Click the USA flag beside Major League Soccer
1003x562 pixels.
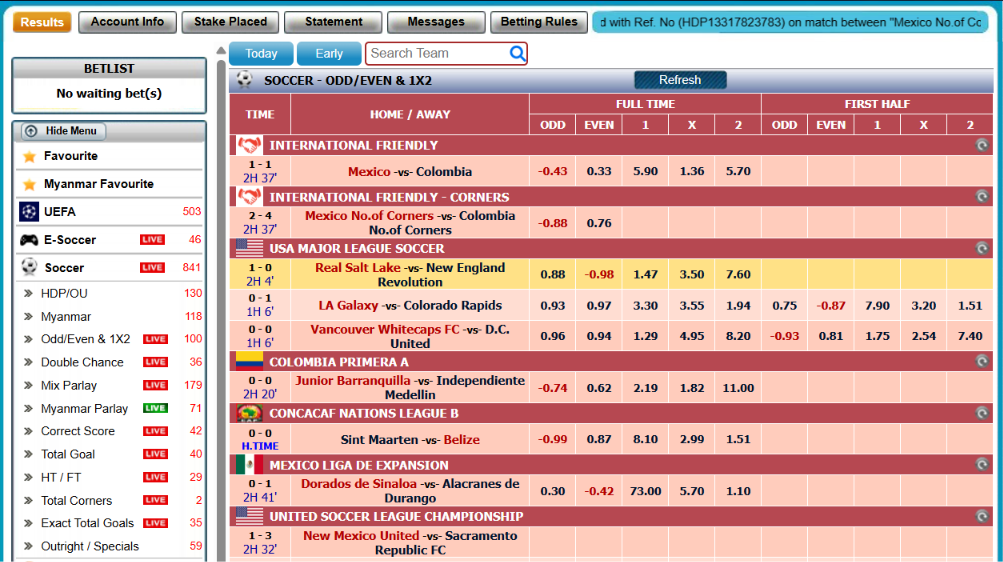coord(249,248)
